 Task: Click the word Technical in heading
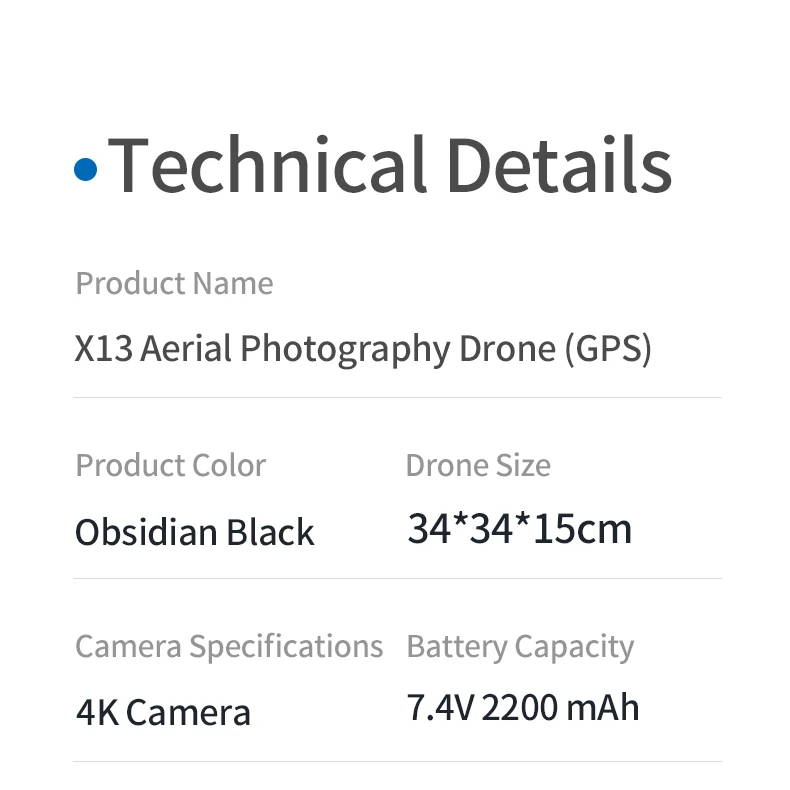click(x=268, y=165)
